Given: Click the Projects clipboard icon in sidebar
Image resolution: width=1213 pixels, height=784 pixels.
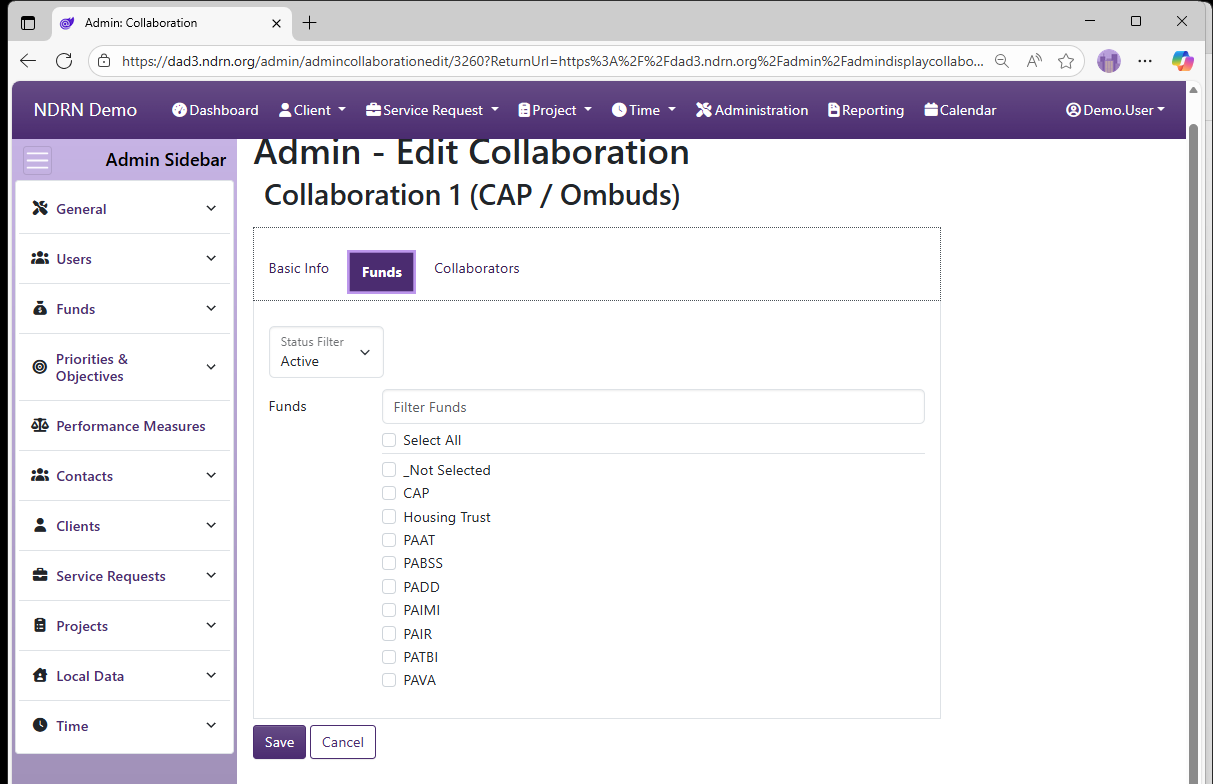Looking at the screenshot, I should (x=40, y=626).
